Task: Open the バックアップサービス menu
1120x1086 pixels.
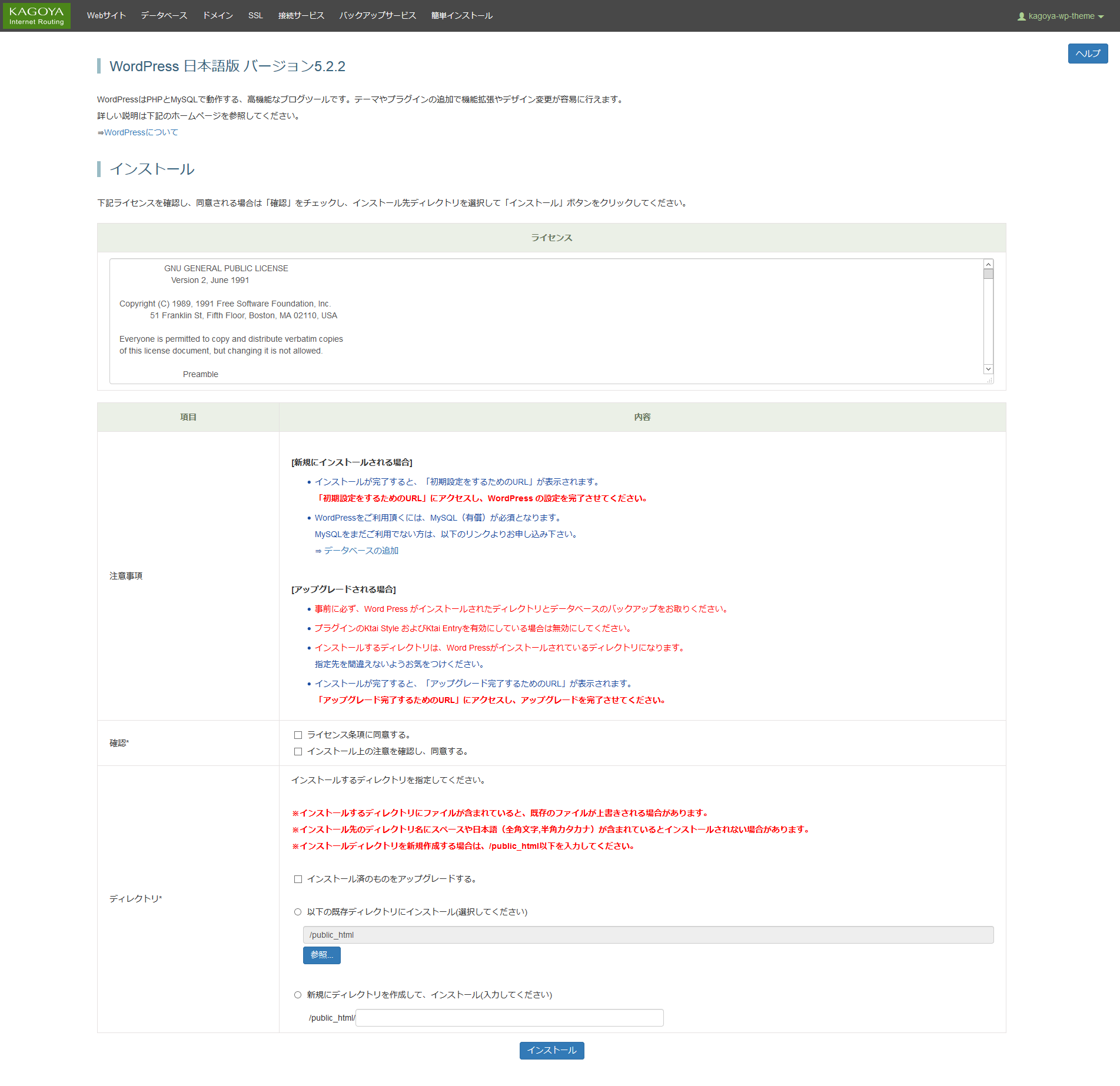Action: [x=378, y=15]
